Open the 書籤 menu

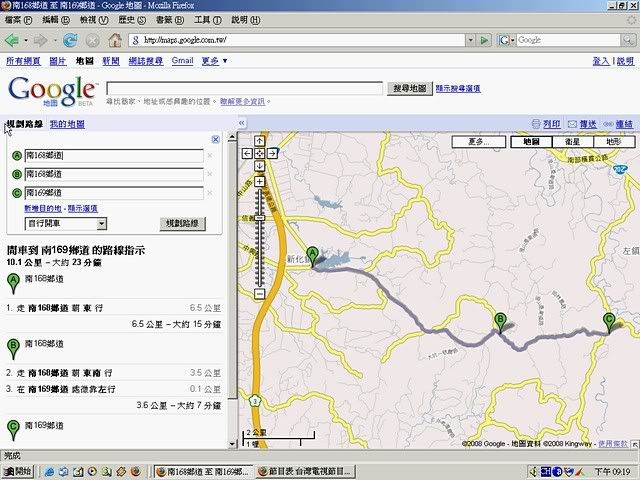click(170, 20)
